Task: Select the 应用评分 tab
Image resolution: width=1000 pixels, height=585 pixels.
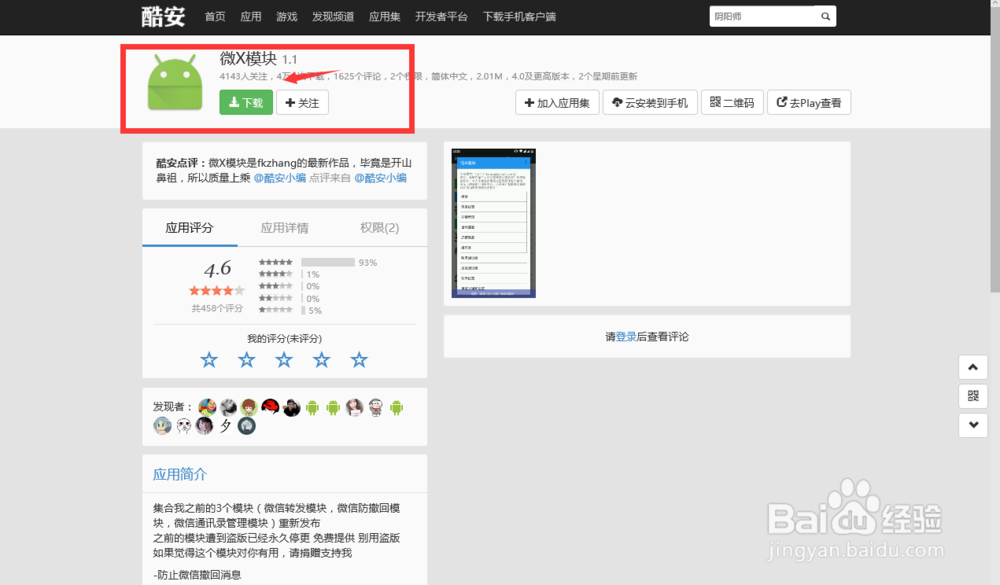Action: (189, 228)
